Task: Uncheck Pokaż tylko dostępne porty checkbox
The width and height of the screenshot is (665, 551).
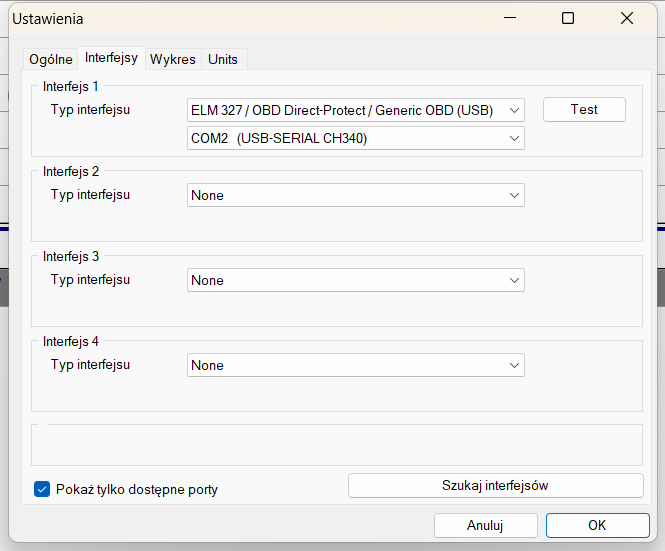Action: (x=42, y=489)
